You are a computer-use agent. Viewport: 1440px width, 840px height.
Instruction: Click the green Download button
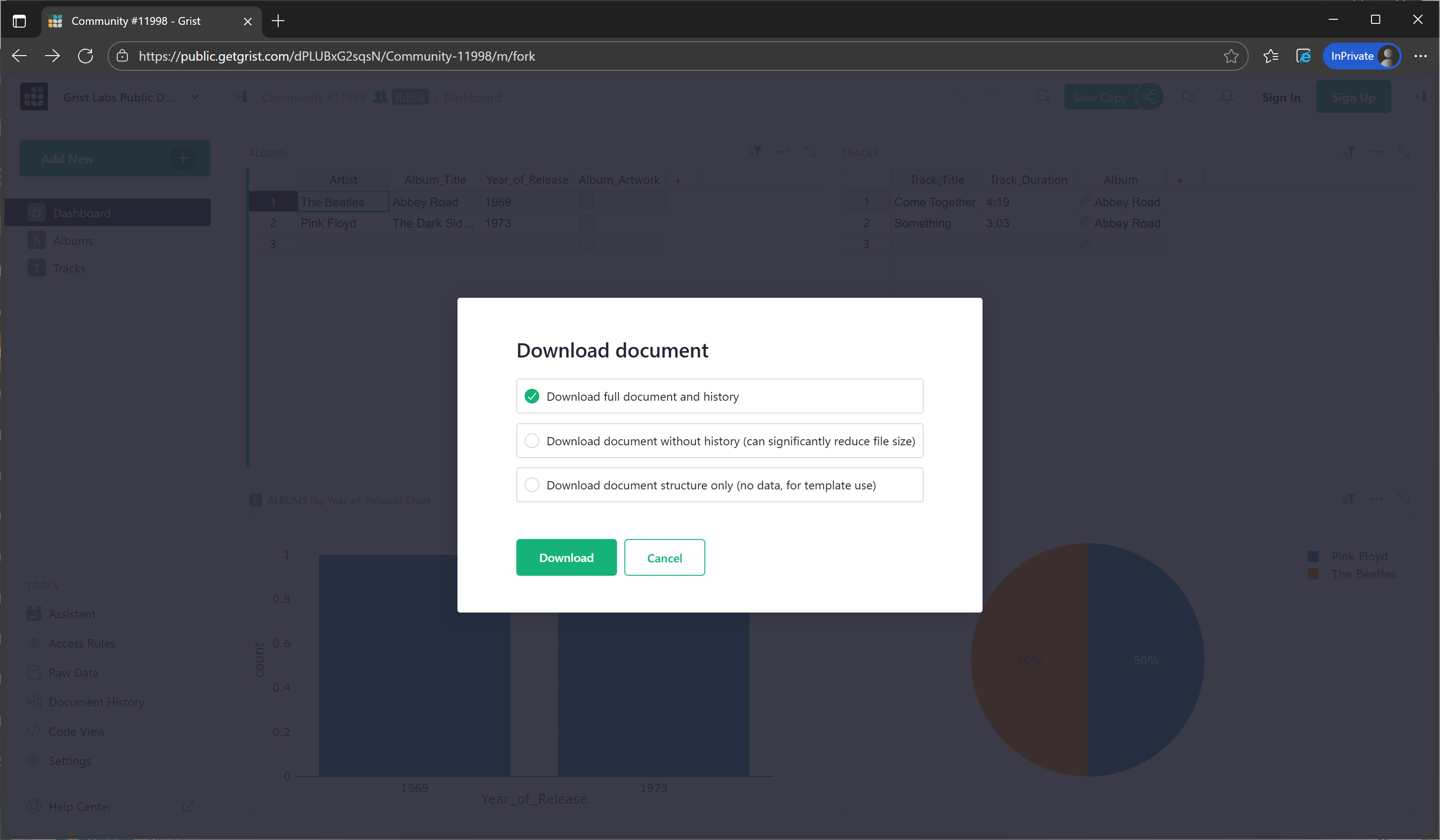566,558
